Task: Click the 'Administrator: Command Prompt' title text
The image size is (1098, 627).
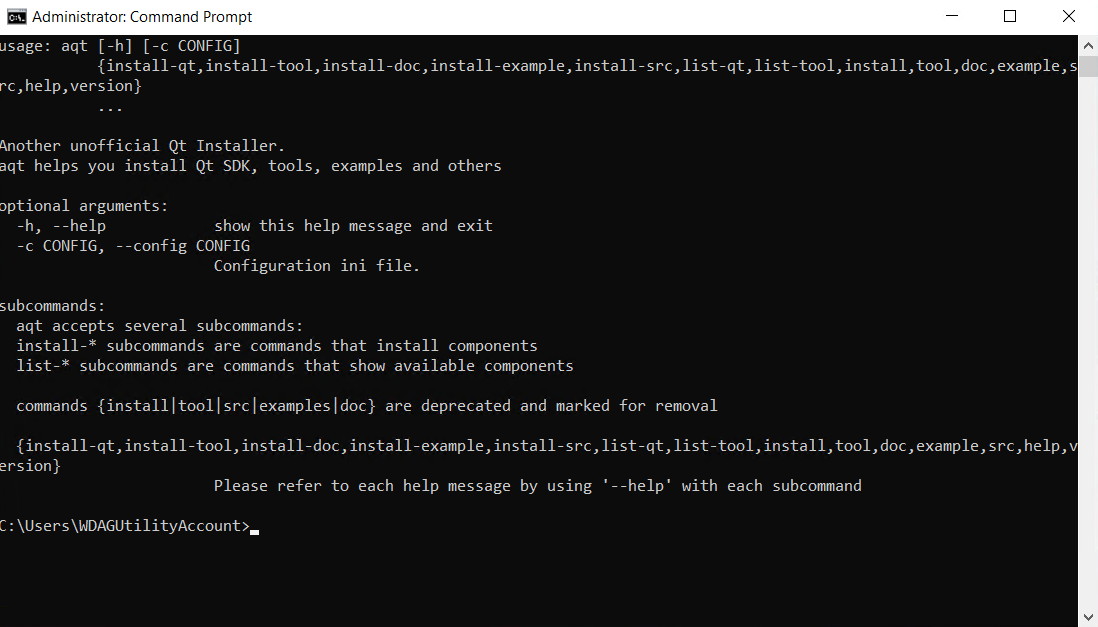Action: click(x=142, y=17)
